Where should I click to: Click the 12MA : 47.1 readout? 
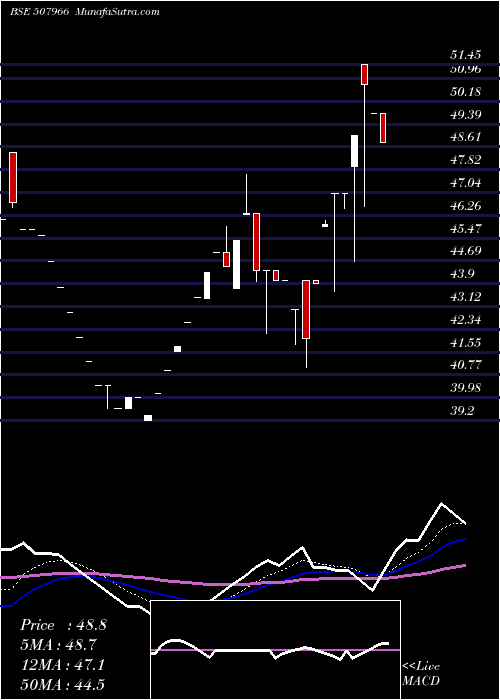point(62,665)
